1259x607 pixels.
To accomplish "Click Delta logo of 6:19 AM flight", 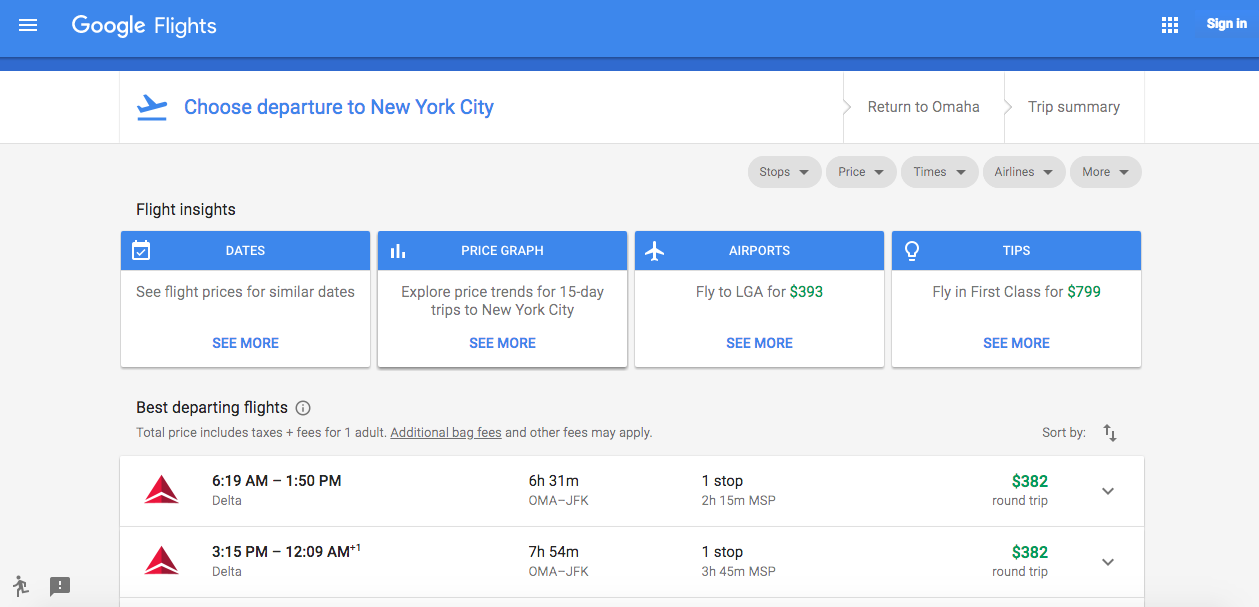I will pos(161,490).
